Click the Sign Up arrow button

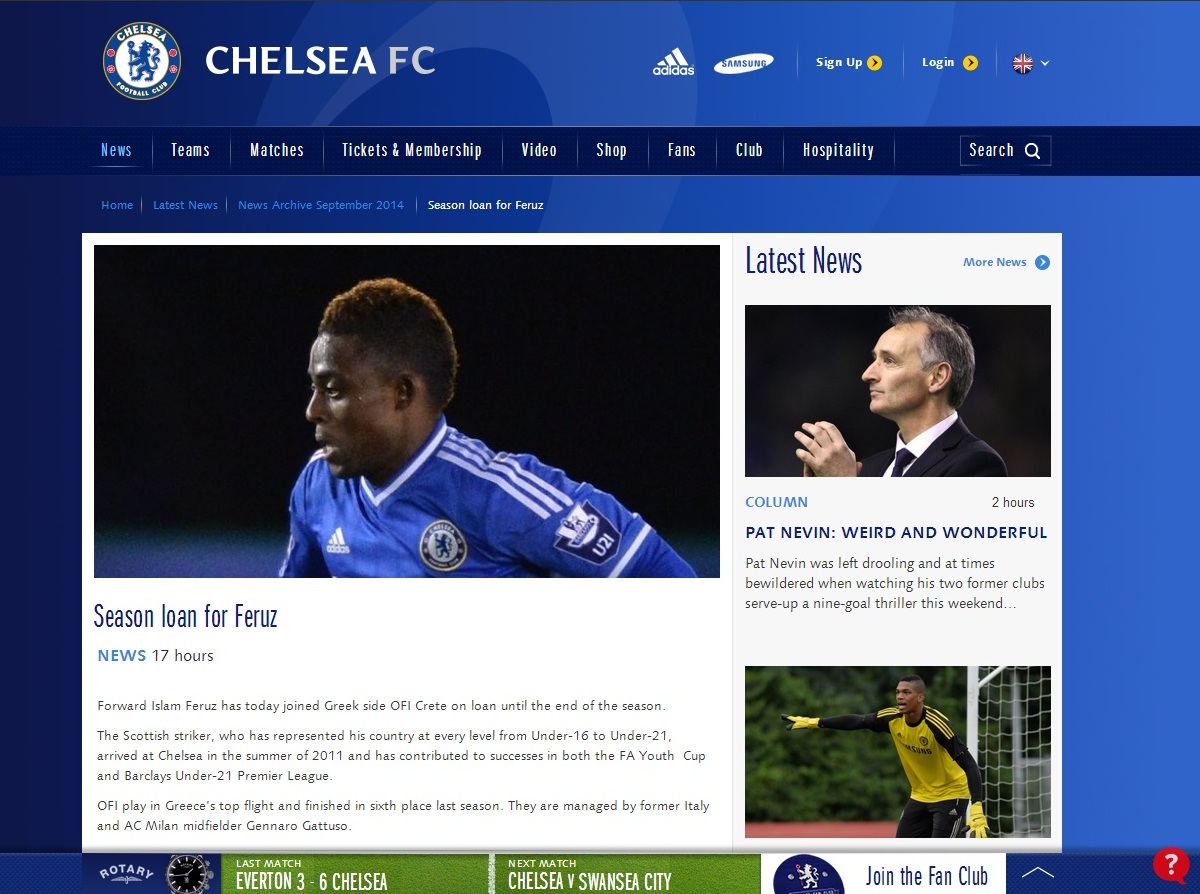(x=874, y=63)
